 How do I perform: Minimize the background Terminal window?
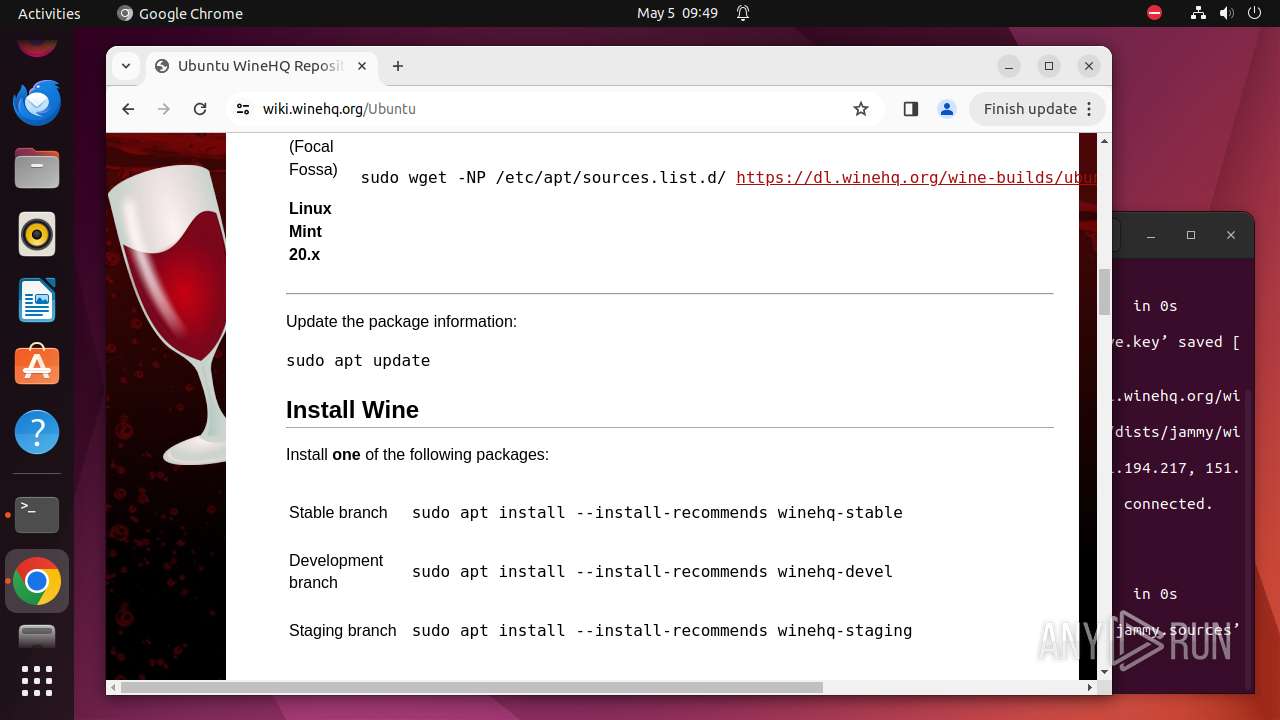click(x=1151, y=235)
